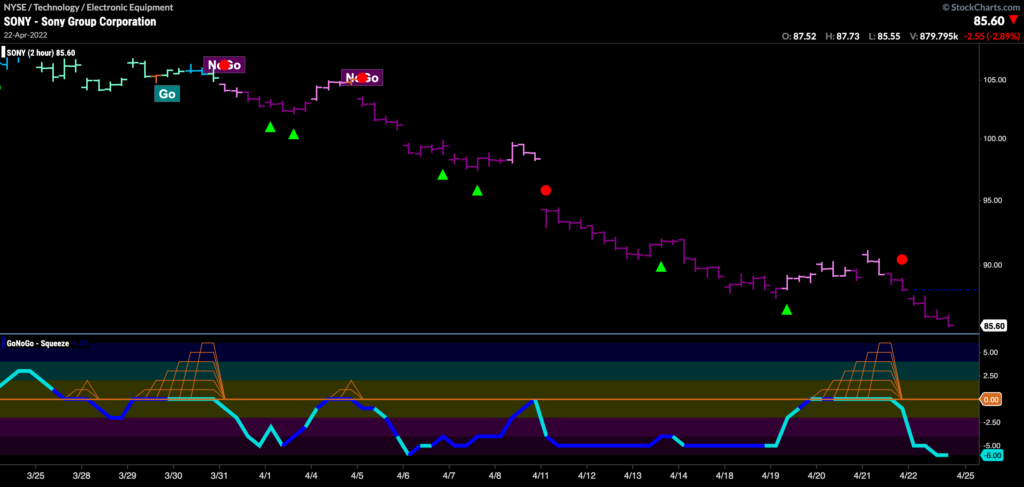1024x487 pixels.
Task: Click the first NoGo label near 3/31
Action: pos(224,65)
